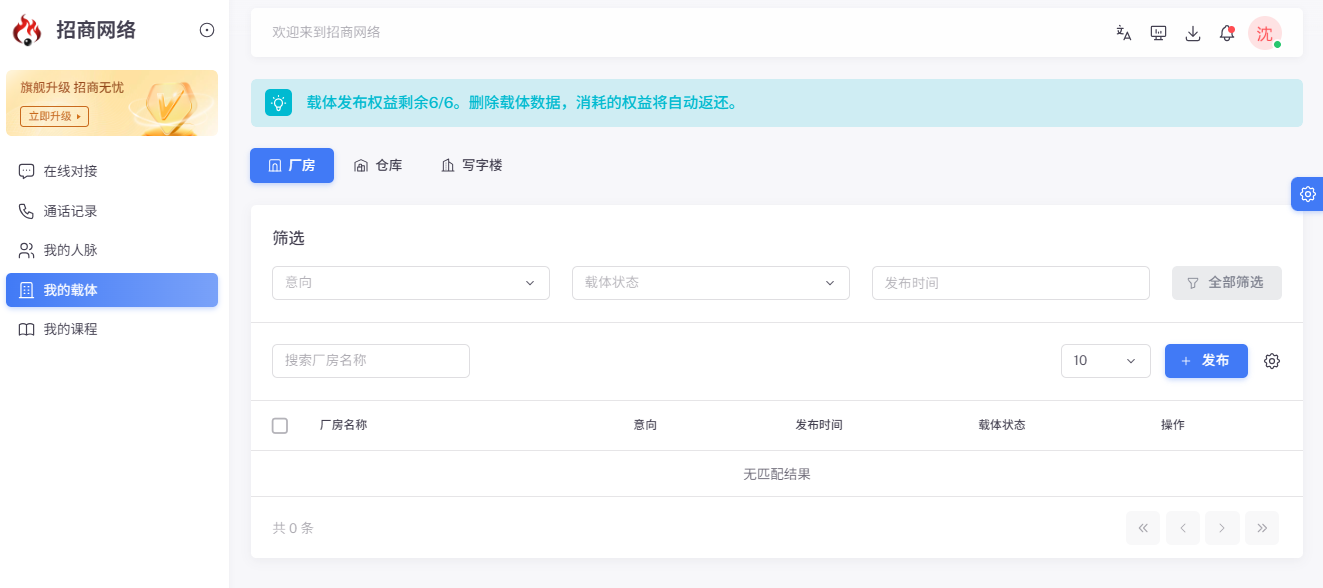Click the 全部筛选 button
Image resolution: width=1323 pixels, height=588 pixels.
1227,283
